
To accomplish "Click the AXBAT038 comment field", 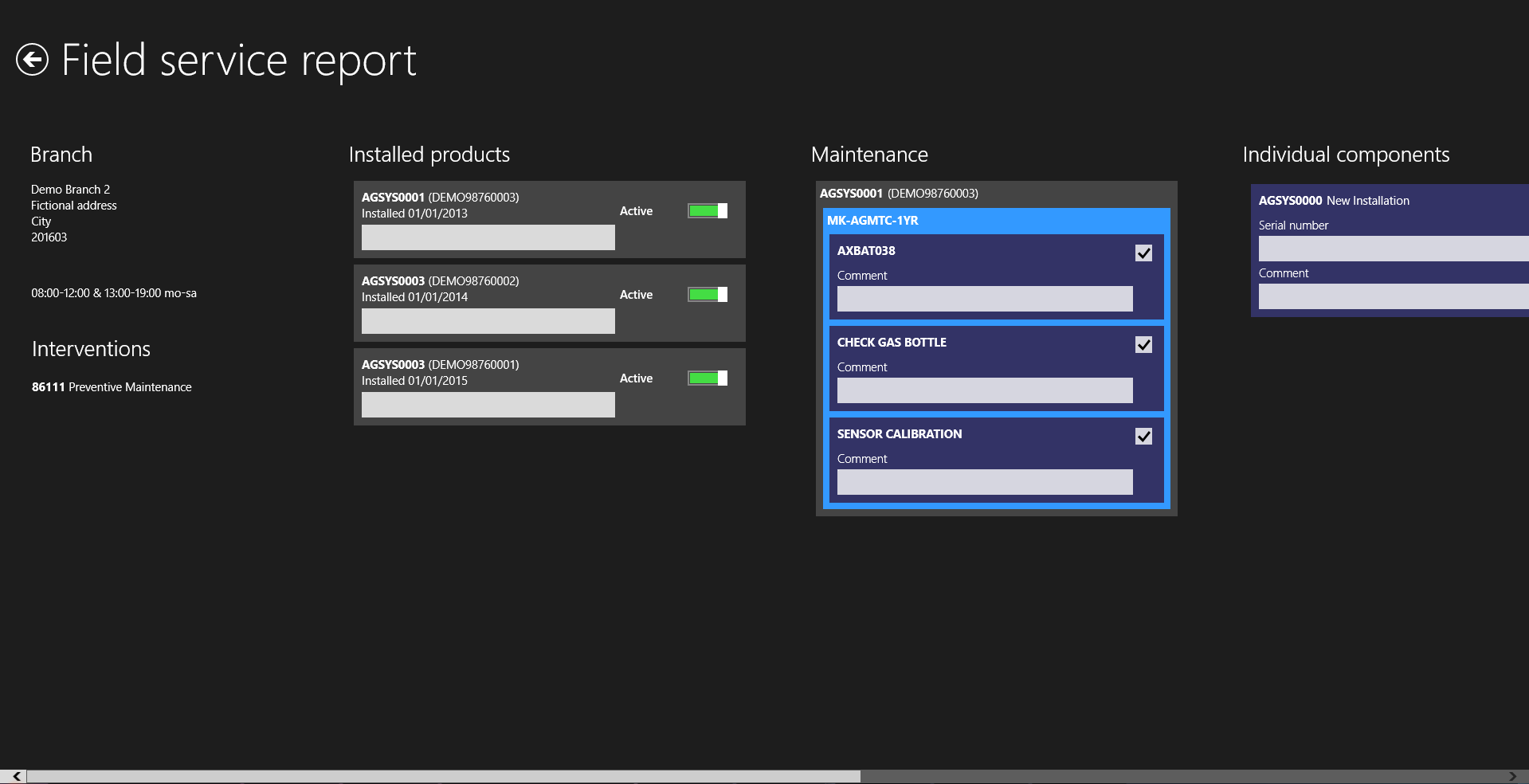I will (x=984, y=299).
